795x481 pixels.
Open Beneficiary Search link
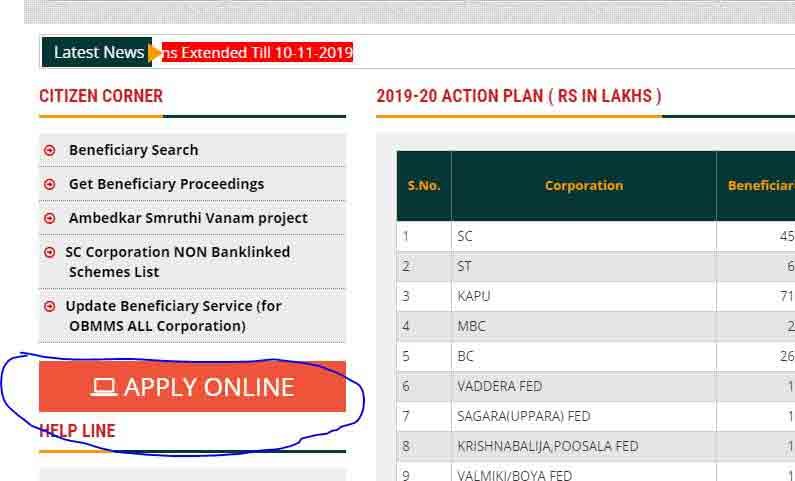click(x=133, y=150)
